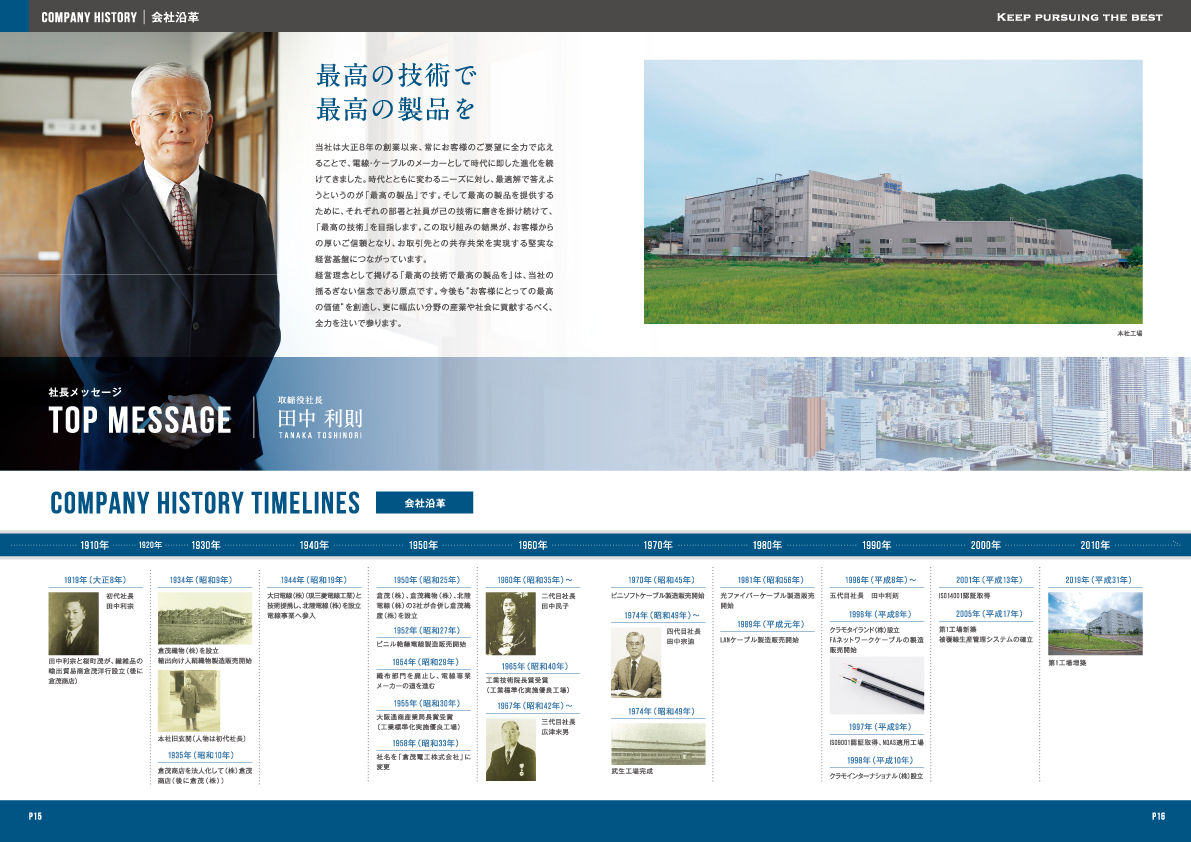The height and width of the screenshot is (842, 1191).
Task: Click the 1955年（昭和30年） entry heading
Action: point(426,704)
